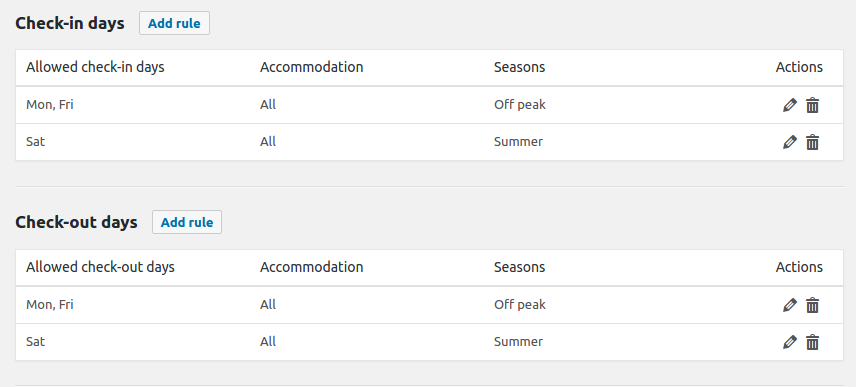
Task: Edit the Sat Summer check-in rule
Action: pyautogui.click(x=789, y=142)
